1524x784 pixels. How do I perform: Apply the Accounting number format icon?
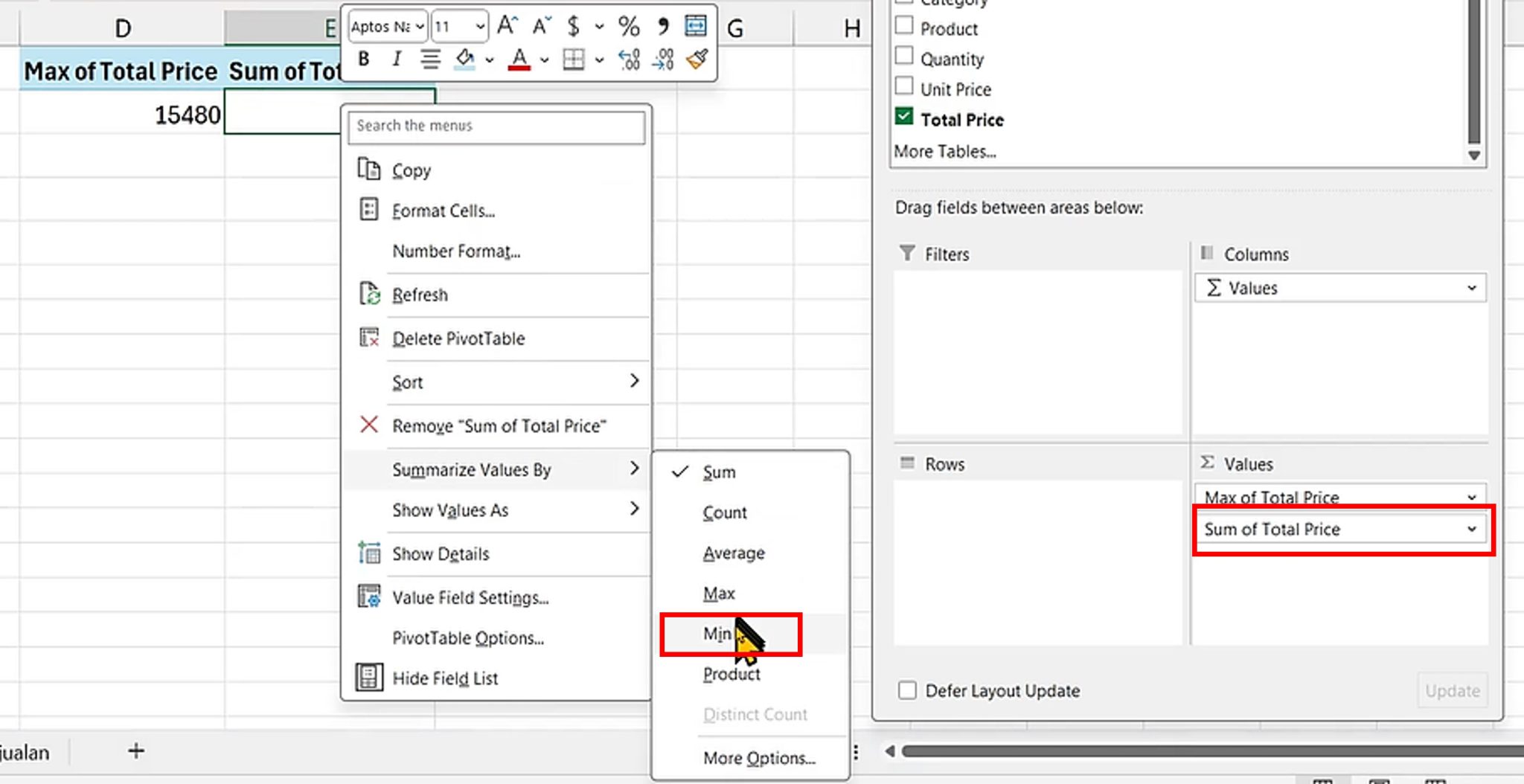point(574,27)
